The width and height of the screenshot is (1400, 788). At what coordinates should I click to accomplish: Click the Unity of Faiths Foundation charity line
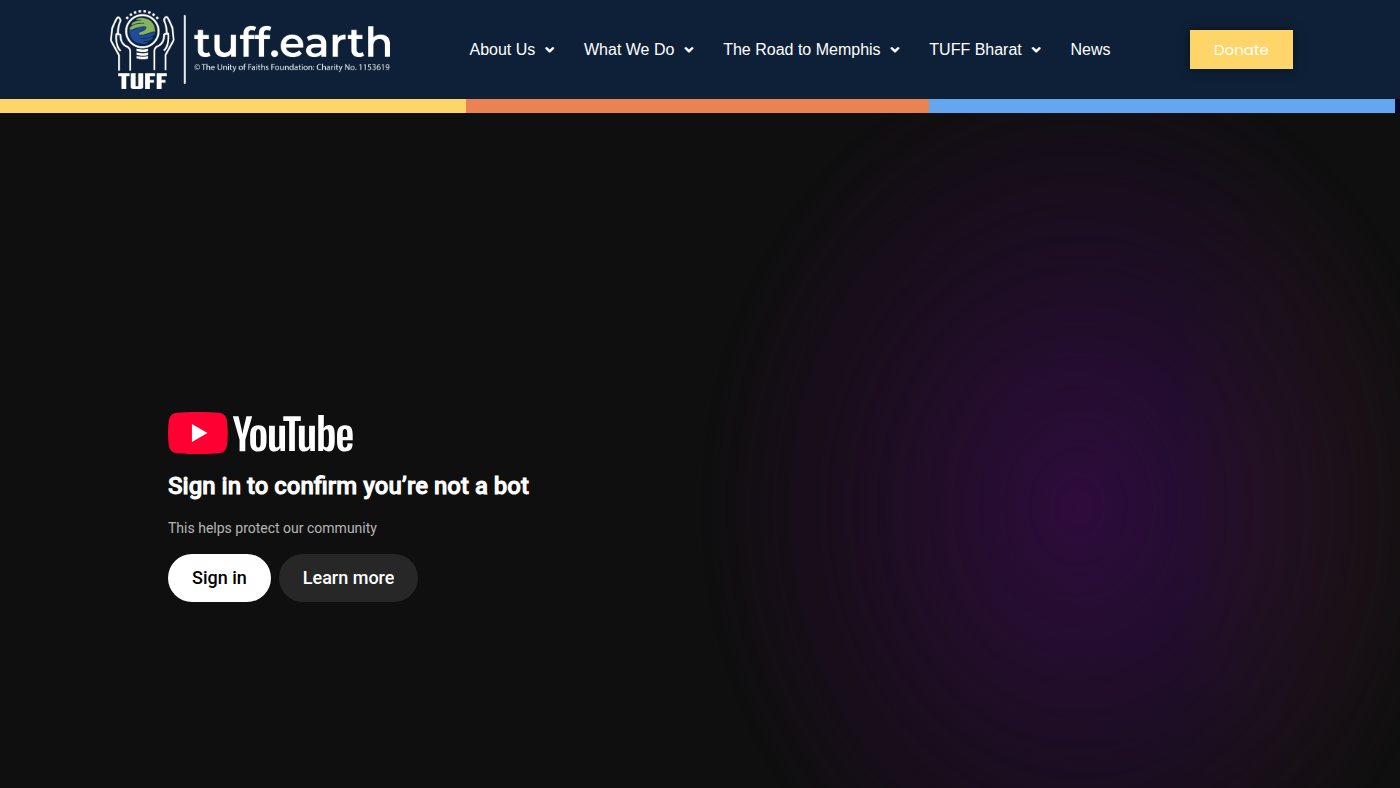292,68
